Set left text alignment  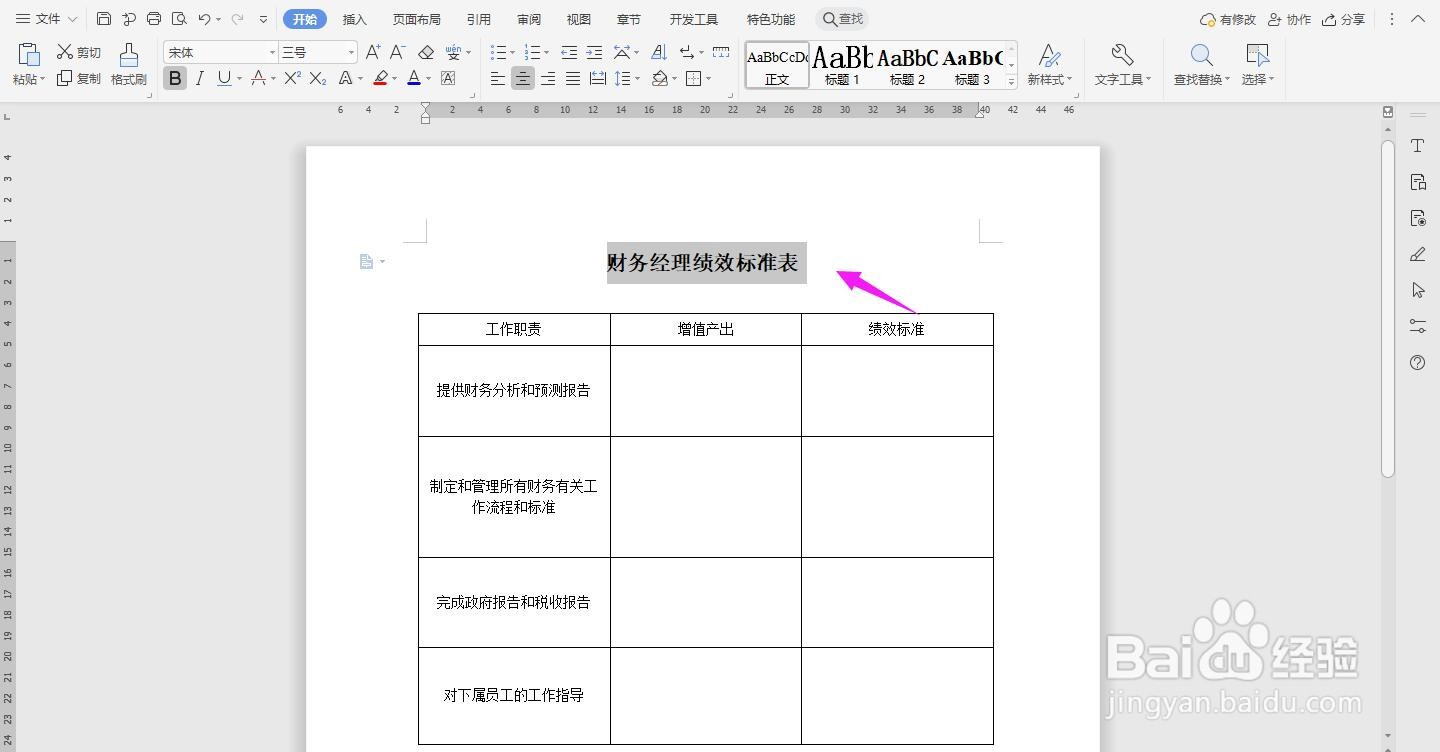[498, 78]
